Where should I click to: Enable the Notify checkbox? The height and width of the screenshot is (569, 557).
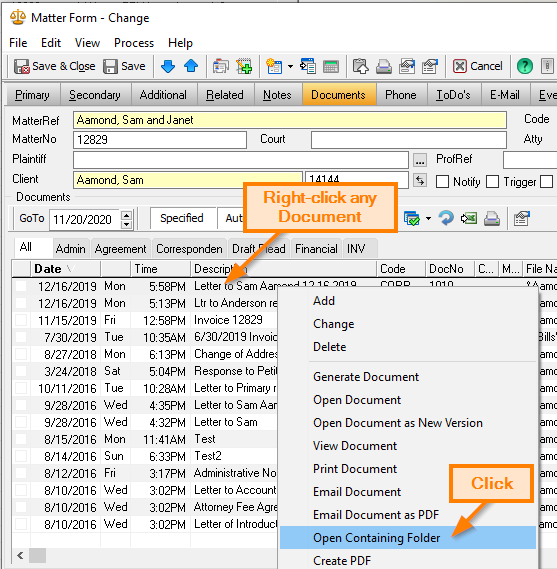pos(442,181)
